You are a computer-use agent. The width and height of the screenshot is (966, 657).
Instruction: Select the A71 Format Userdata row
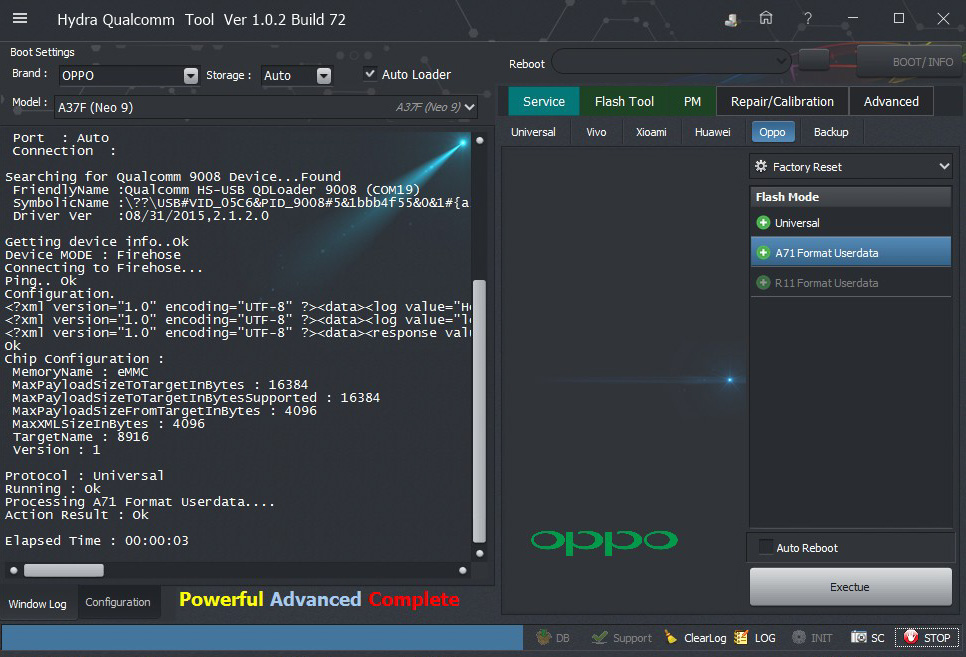tap(850, 253)
